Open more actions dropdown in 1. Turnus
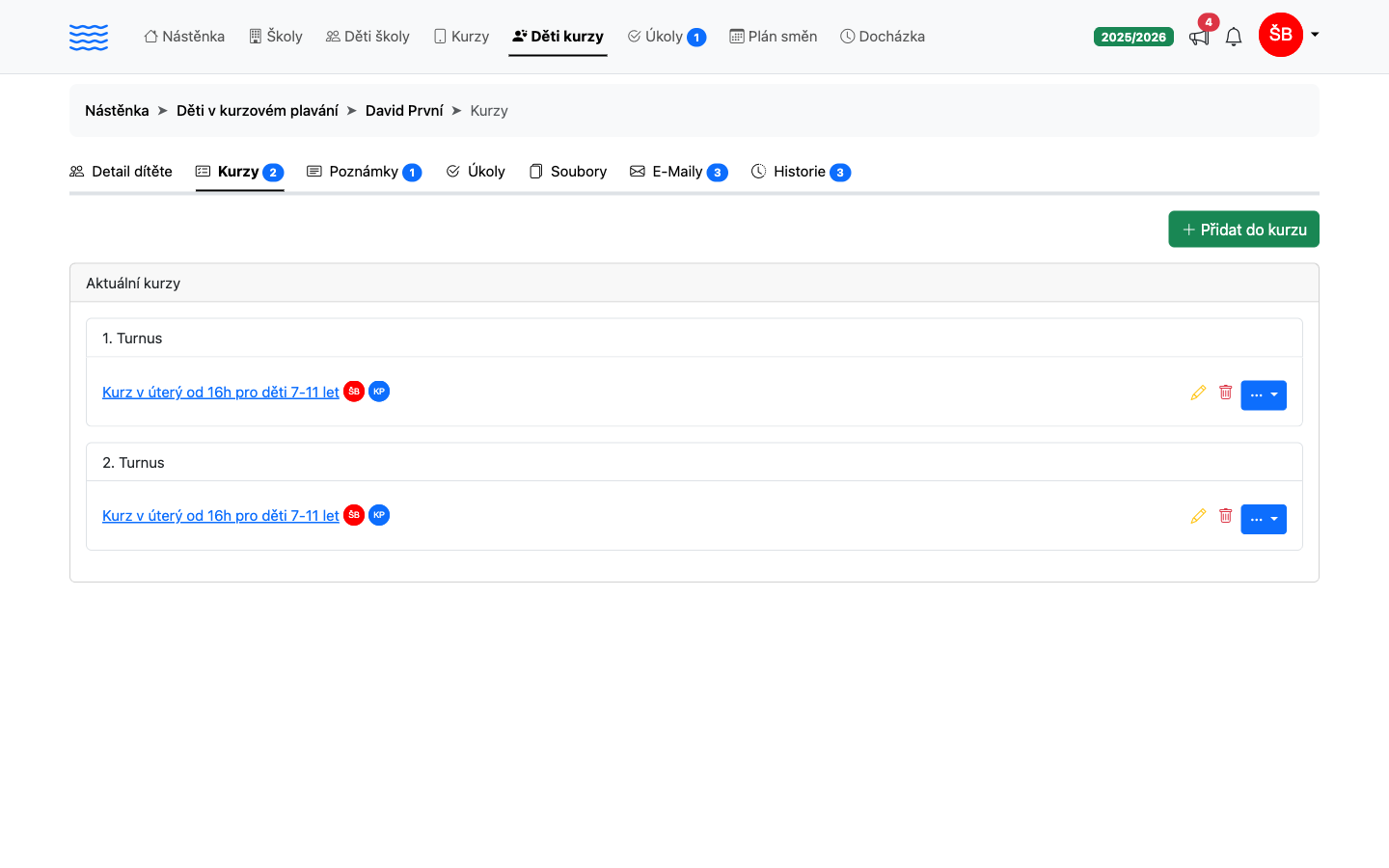This screenshot has width=1389, height=868. [x=1264, y=395]
